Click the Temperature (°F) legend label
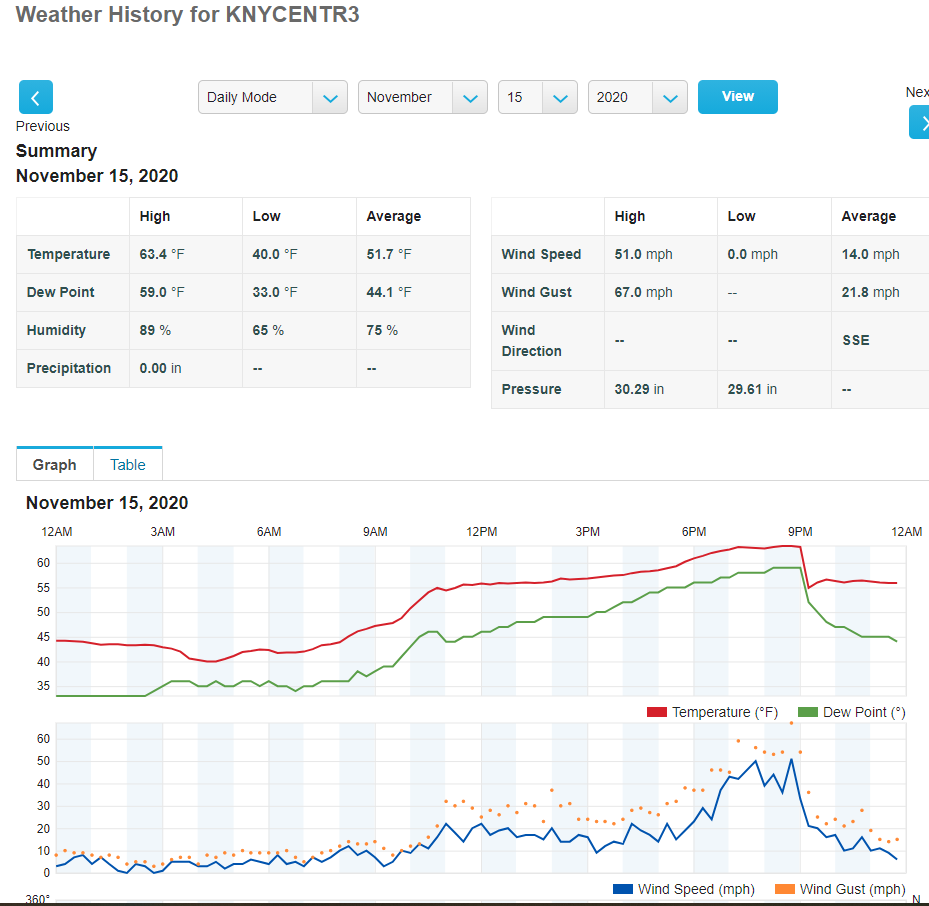The height and width of the screenshot is (906, 929). (725, 712)
